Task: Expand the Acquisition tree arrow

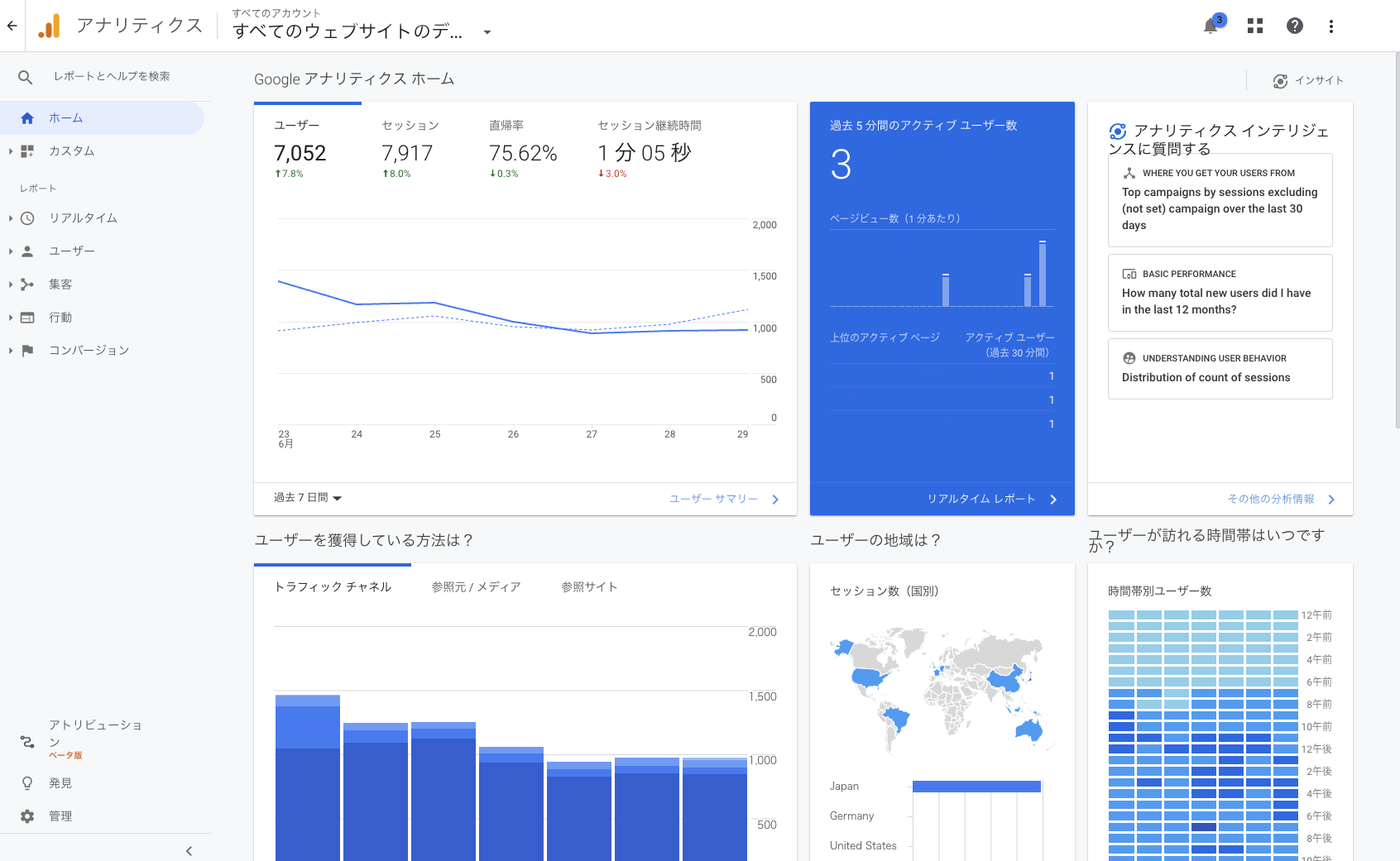Action: tap(11, 285)
